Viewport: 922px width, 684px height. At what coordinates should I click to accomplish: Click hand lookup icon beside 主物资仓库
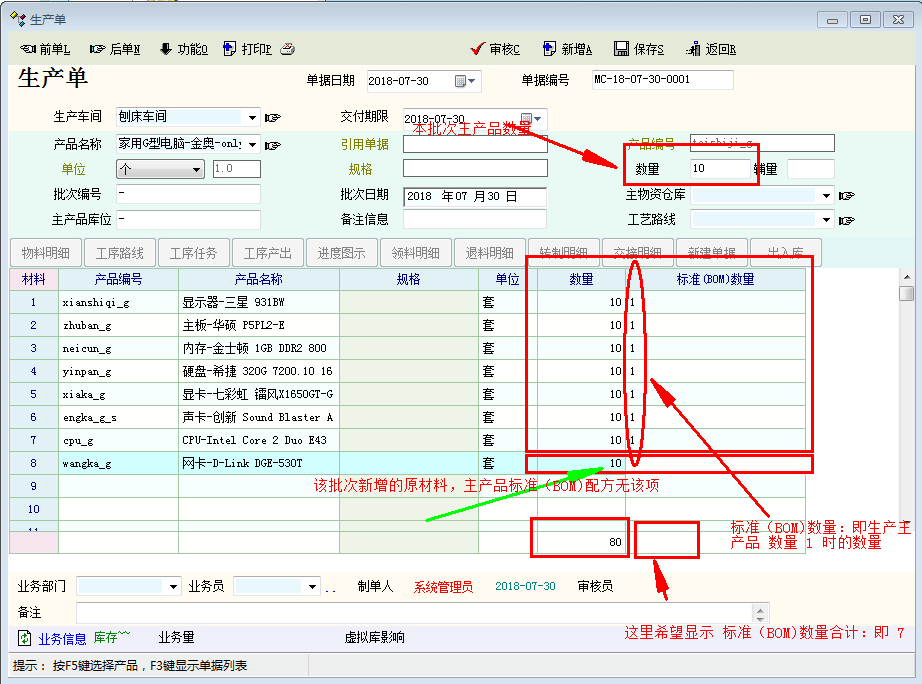click(x=847, y=195)
